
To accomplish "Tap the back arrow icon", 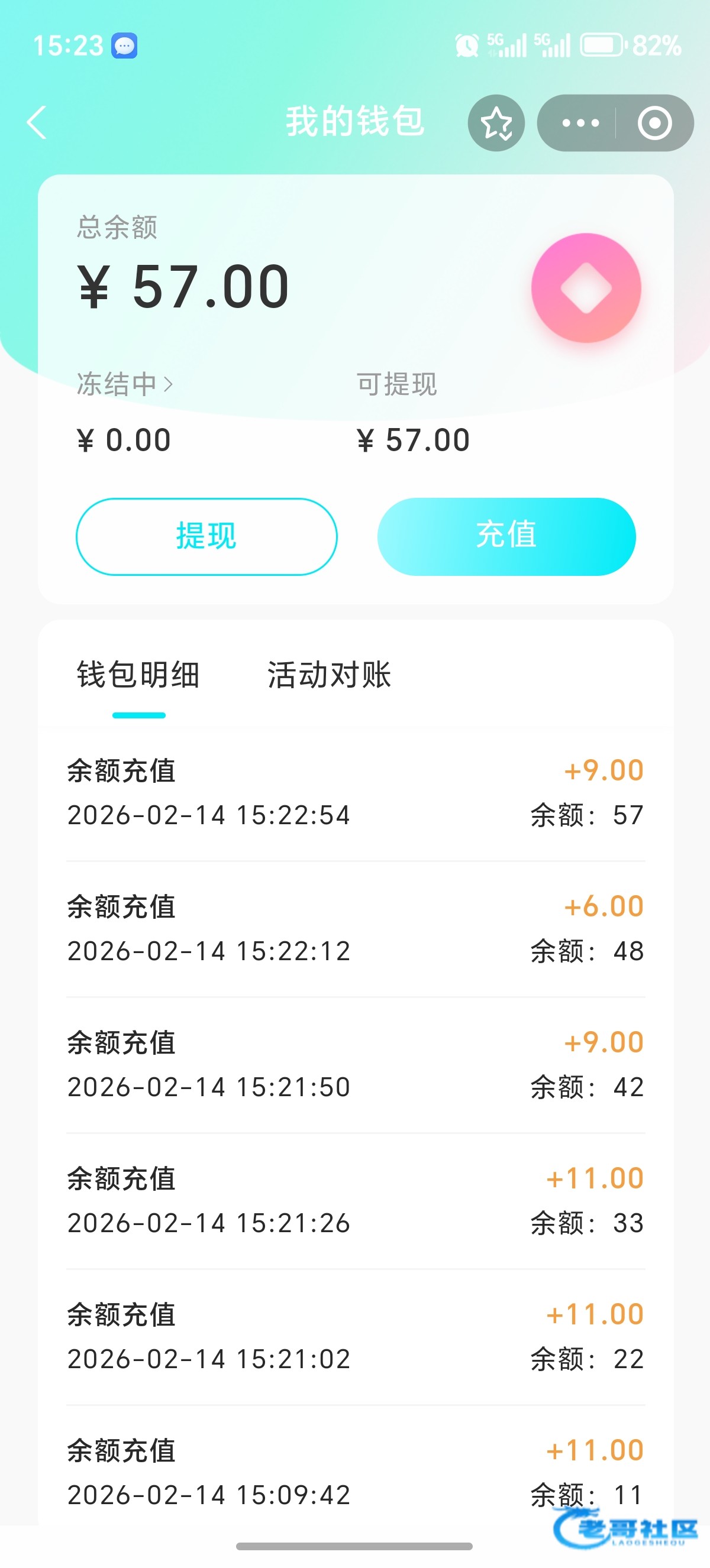I will [37, 122].
